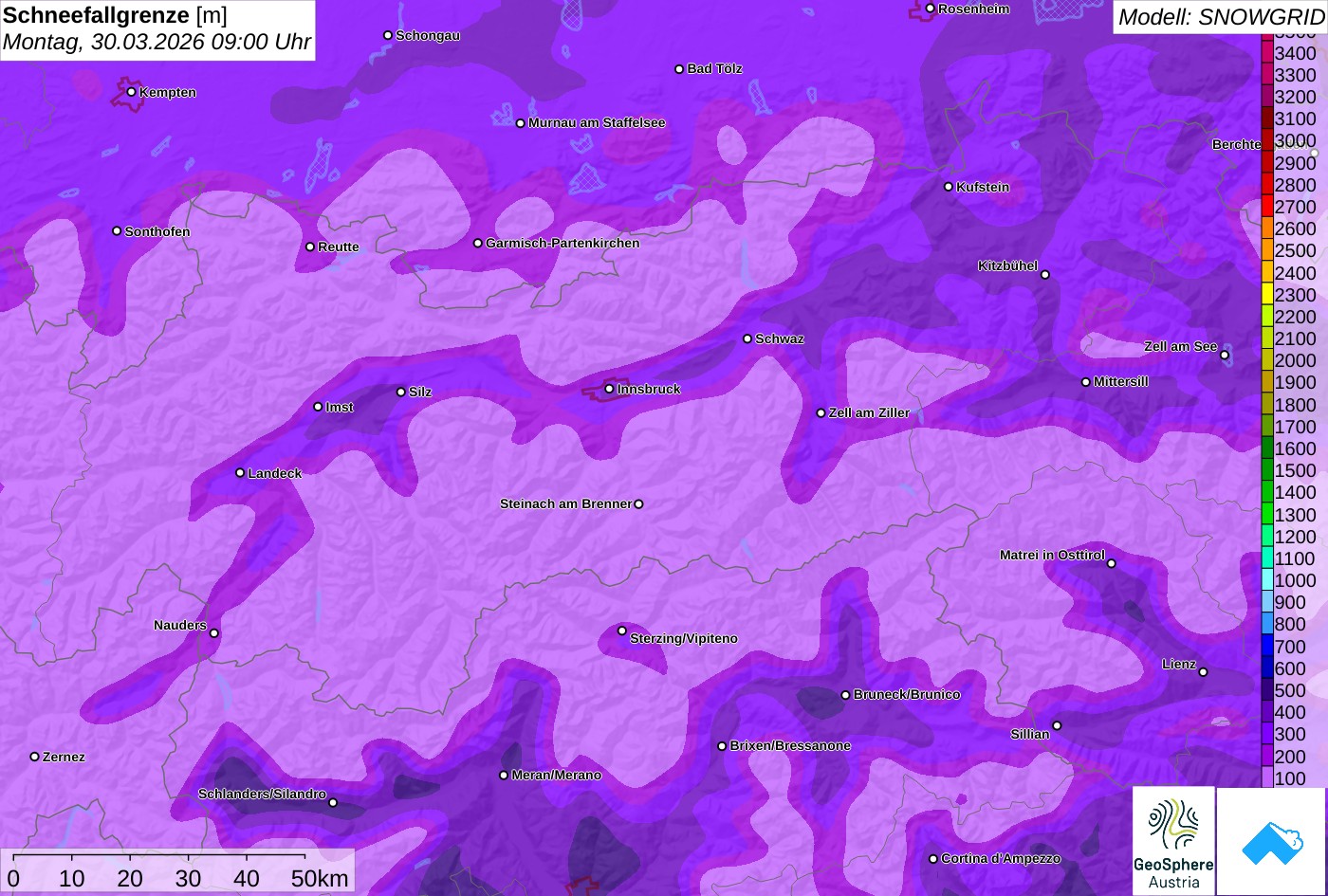Click the Schwaz town label
The height and width of the screenshot is (896, 1328).
coord(780,338)
